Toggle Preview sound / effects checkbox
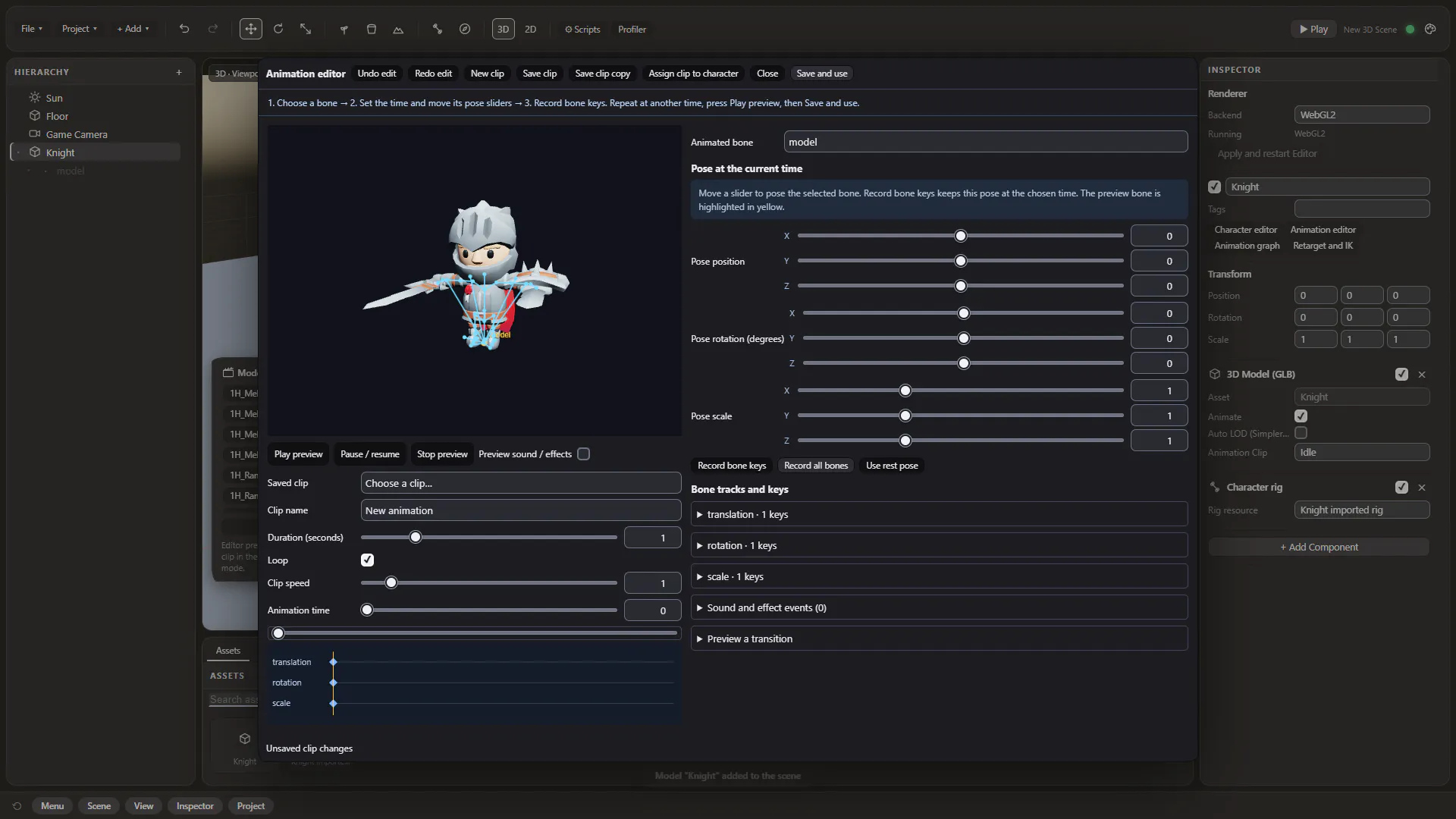Image resolution: width=1456 pixels, height=819 pixels. pyautogui.click(x=583, y=453)
